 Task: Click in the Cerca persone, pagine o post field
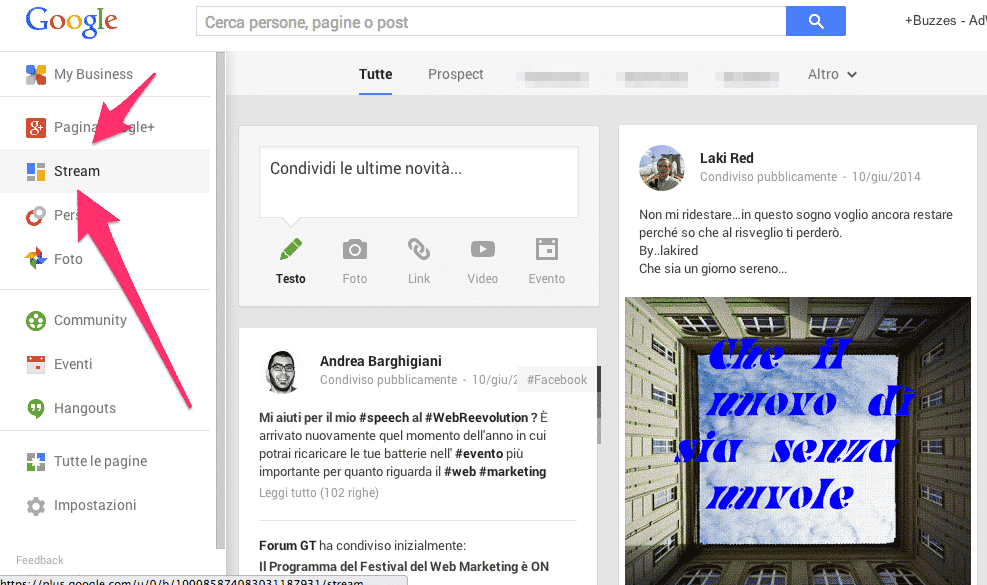491,22
